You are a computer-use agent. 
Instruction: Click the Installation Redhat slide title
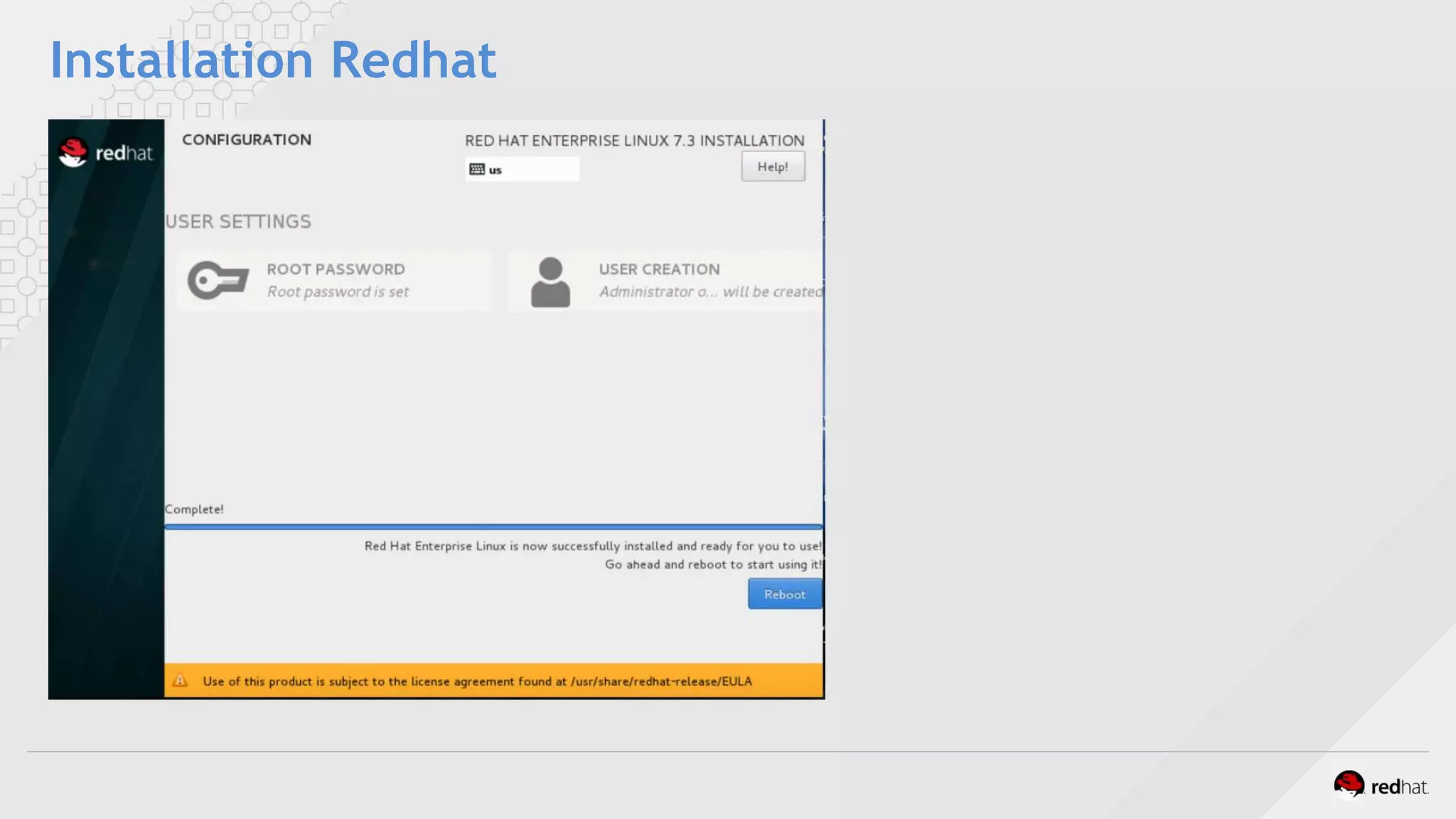pos(273,60)
